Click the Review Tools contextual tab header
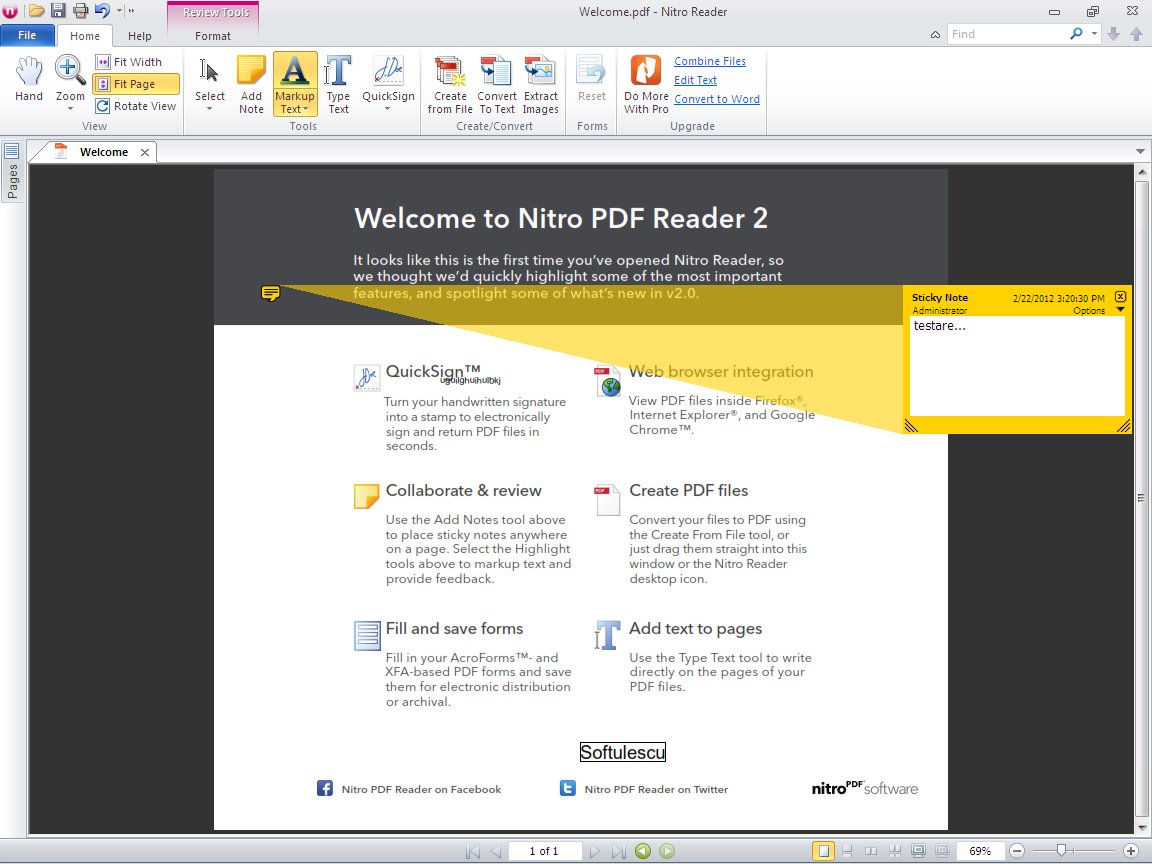Screen dimensions: 1152x864 coord(213,12)
